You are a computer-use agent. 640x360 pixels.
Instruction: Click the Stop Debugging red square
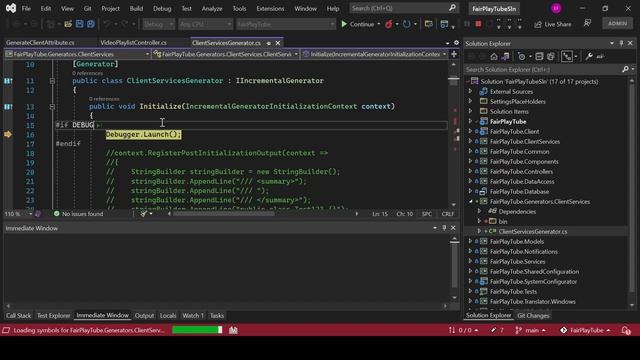tap(478, 24)
